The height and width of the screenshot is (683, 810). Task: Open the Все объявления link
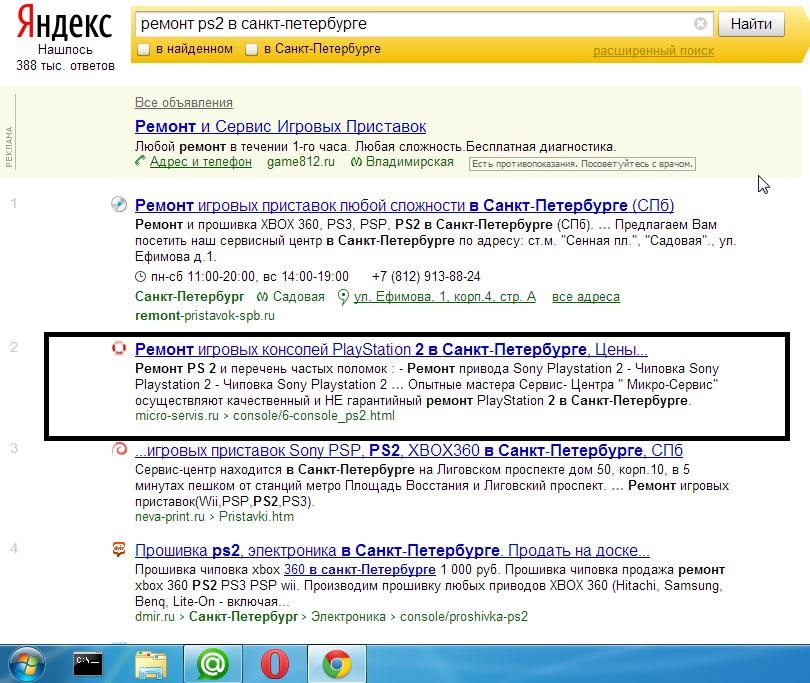click(184, 102)
